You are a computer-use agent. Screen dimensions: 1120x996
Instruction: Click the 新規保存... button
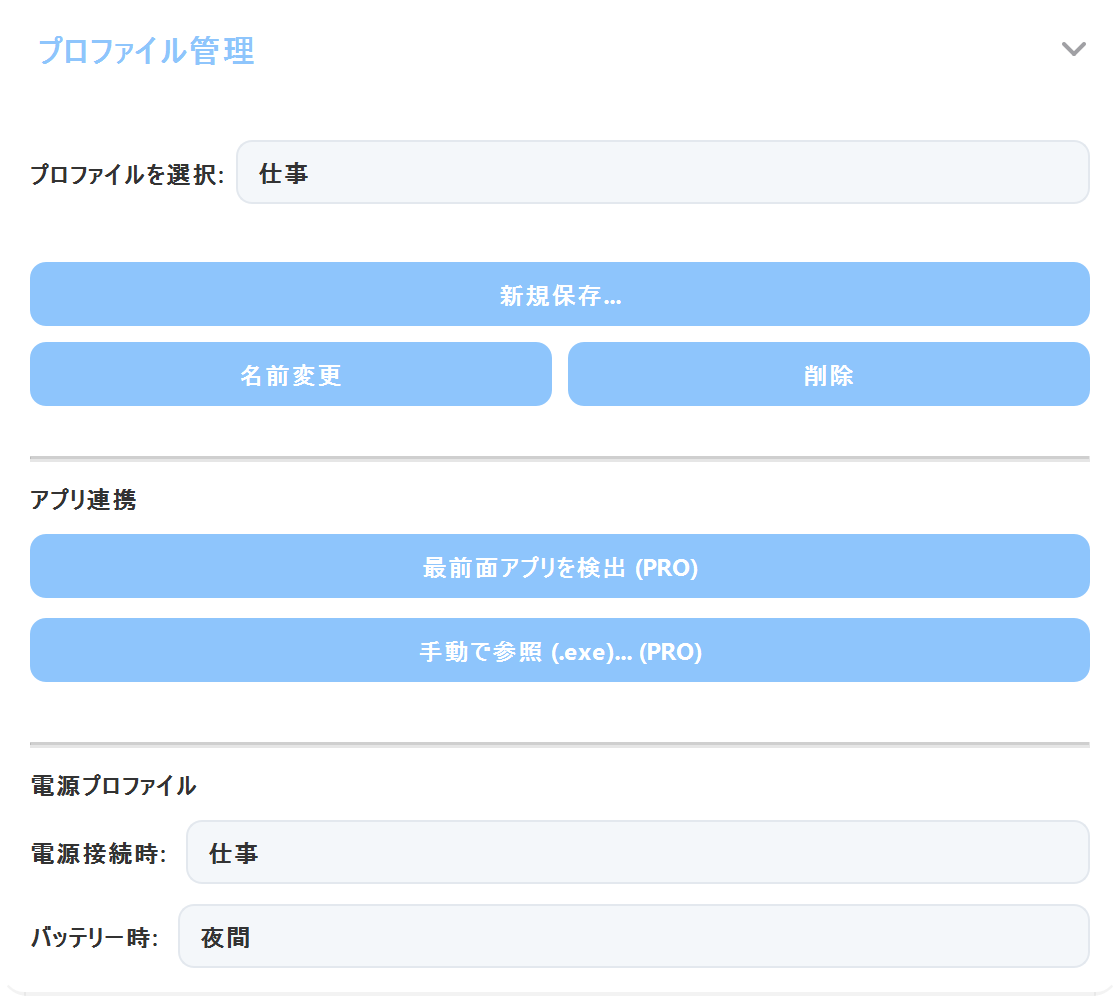pyautogui.click(x=559, y=294)
